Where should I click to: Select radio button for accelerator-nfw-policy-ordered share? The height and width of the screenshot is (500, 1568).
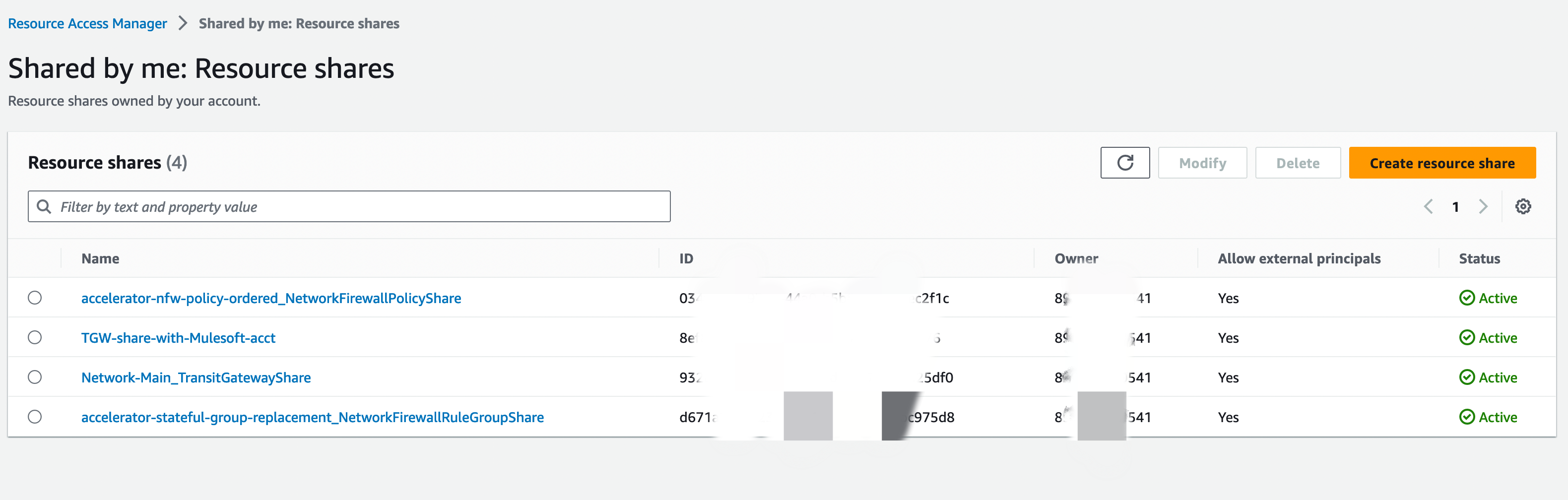[35, 298]
